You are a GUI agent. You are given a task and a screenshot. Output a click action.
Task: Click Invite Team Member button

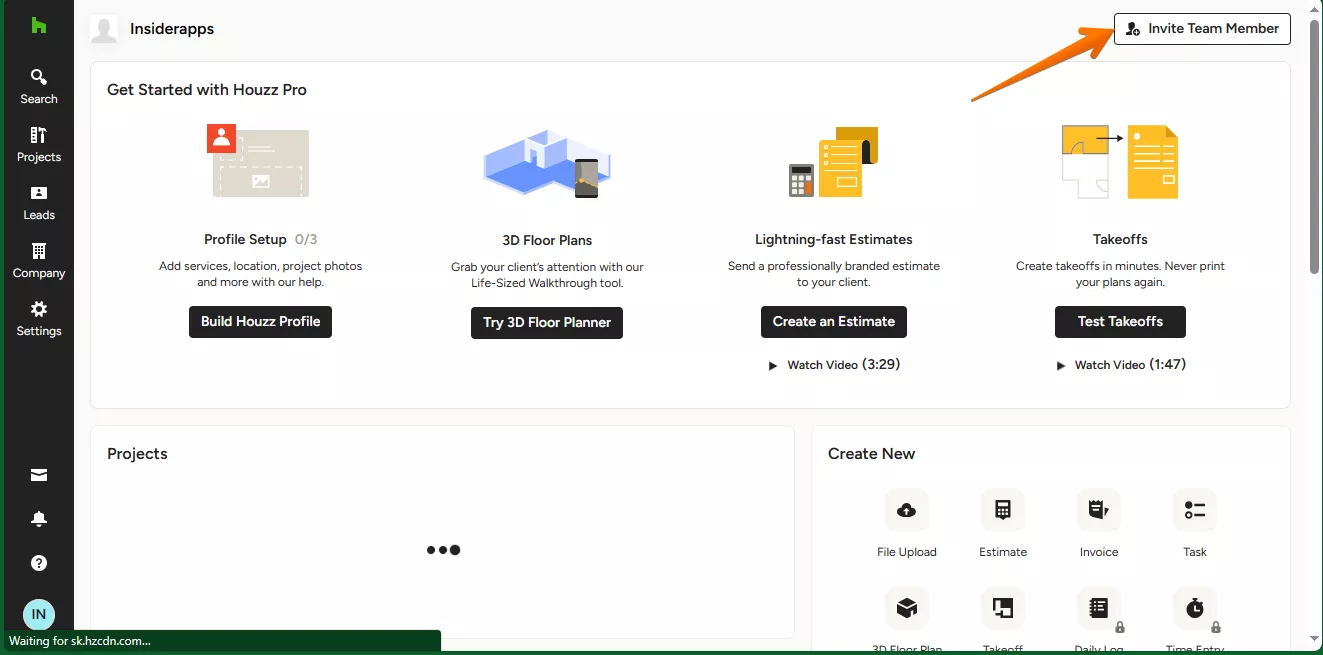pos(1202,29)
